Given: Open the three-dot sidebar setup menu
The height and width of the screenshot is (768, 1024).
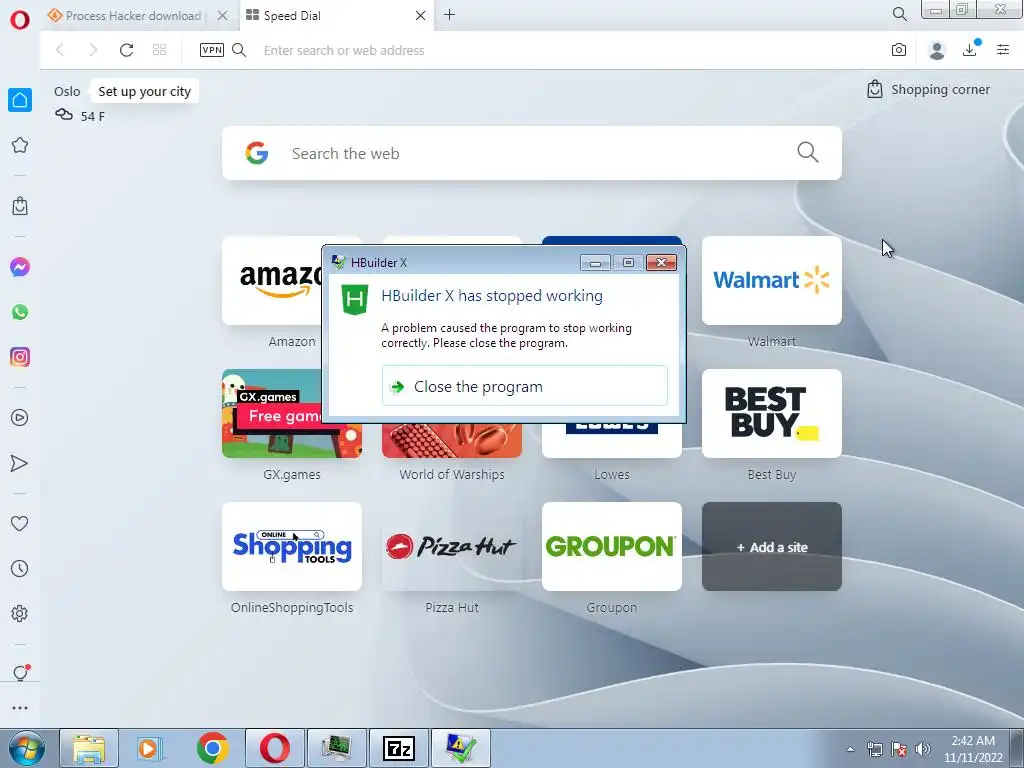Looking at the screenshot, I should (20, 708).
